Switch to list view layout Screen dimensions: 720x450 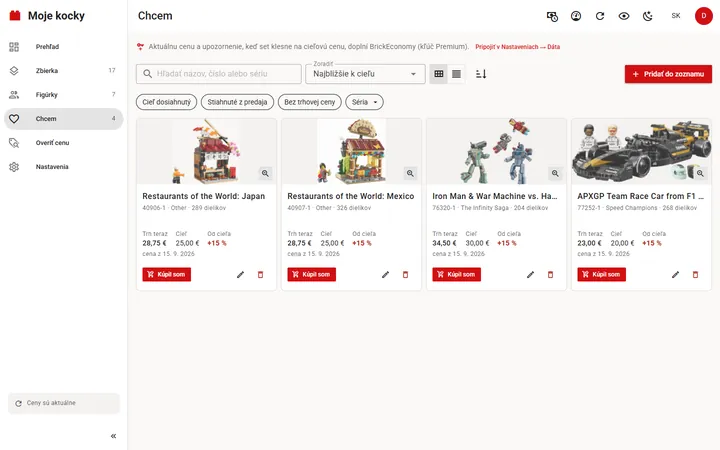click(x=456, y=74)
